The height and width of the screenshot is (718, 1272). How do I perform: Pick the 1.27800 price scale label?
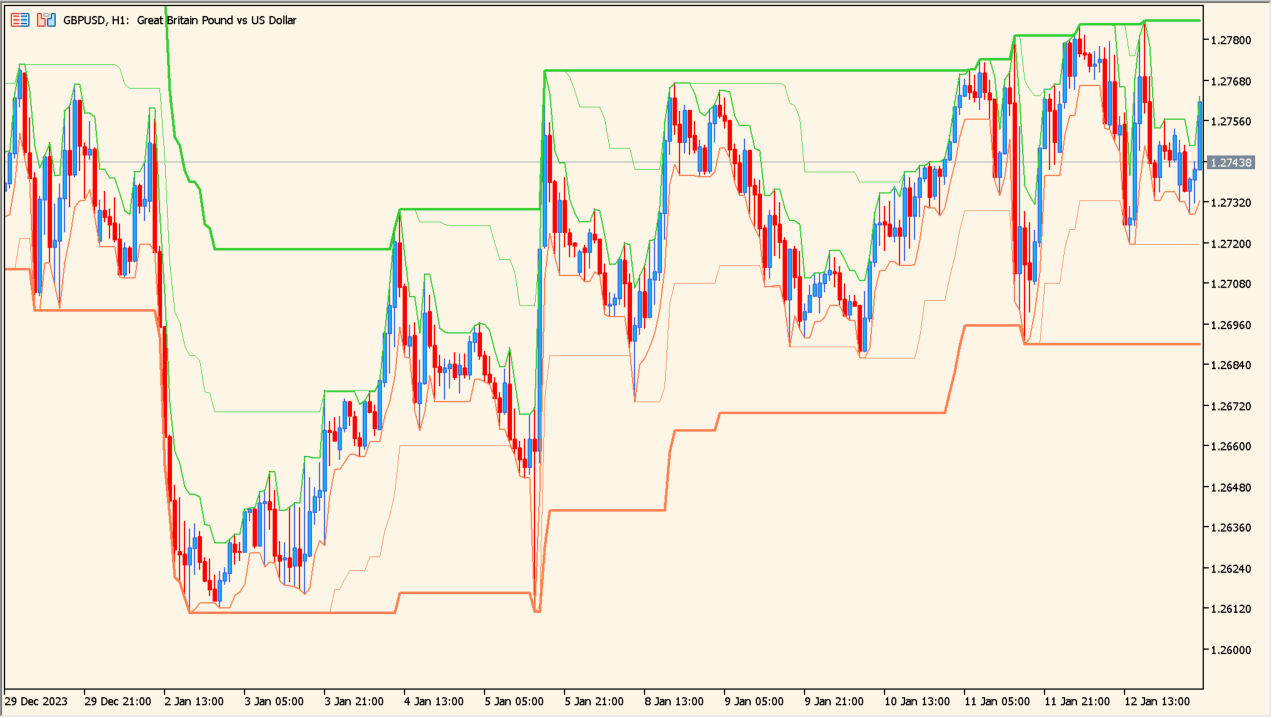click(1231, 40)
